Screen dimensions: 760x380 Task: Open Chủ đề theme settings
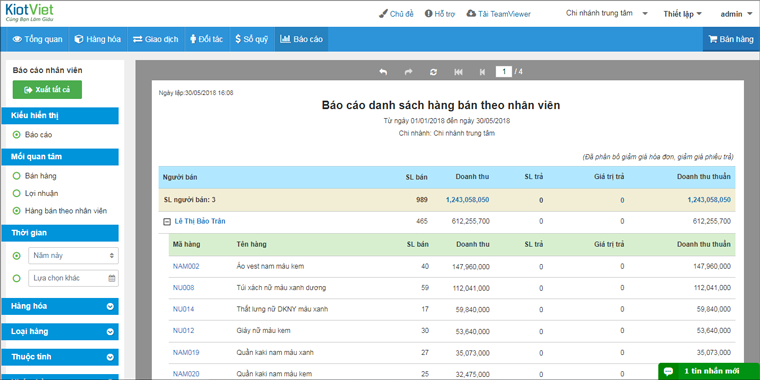tap(396, 14)
